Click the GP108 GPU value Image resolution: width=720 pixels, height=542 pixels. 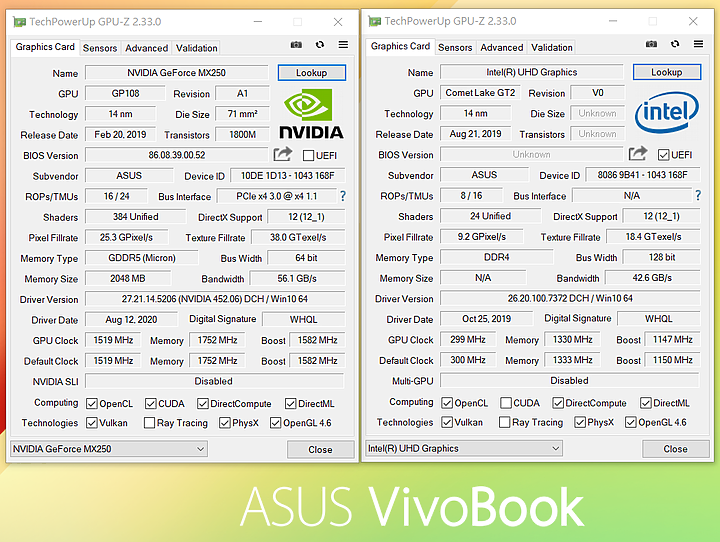pos(125,93)
